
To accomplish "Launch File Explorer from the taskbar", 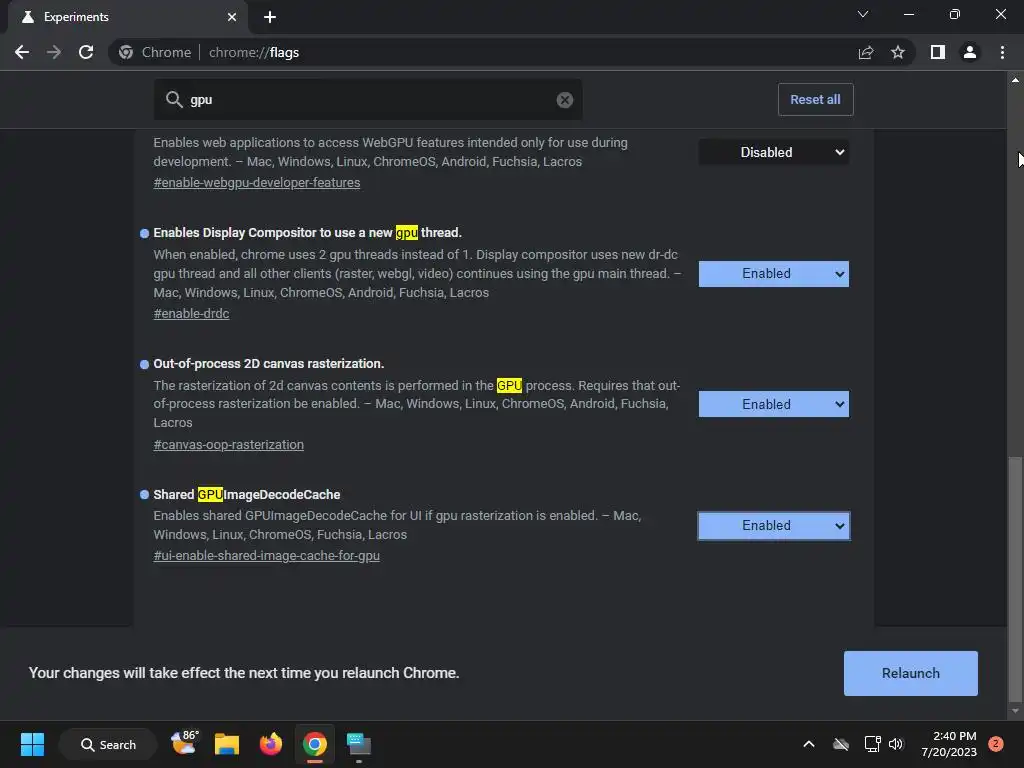I will tap(227, 744).
